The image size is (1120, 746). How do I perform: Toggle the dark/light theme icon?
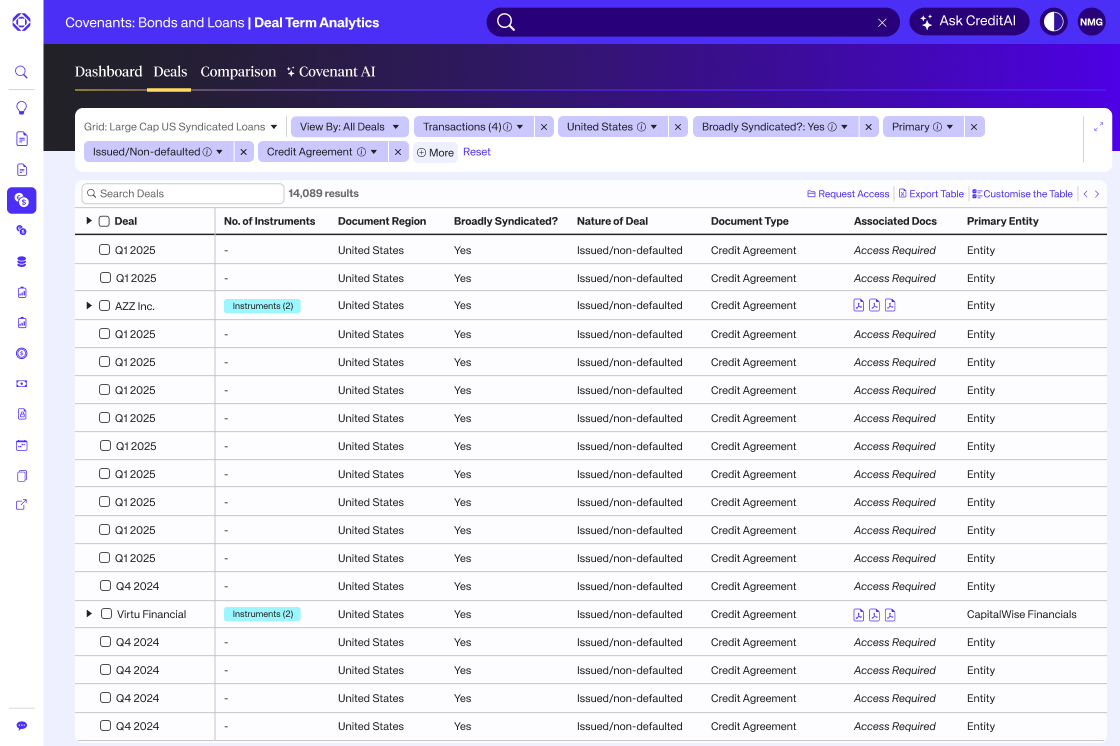tap(1053, 22)
